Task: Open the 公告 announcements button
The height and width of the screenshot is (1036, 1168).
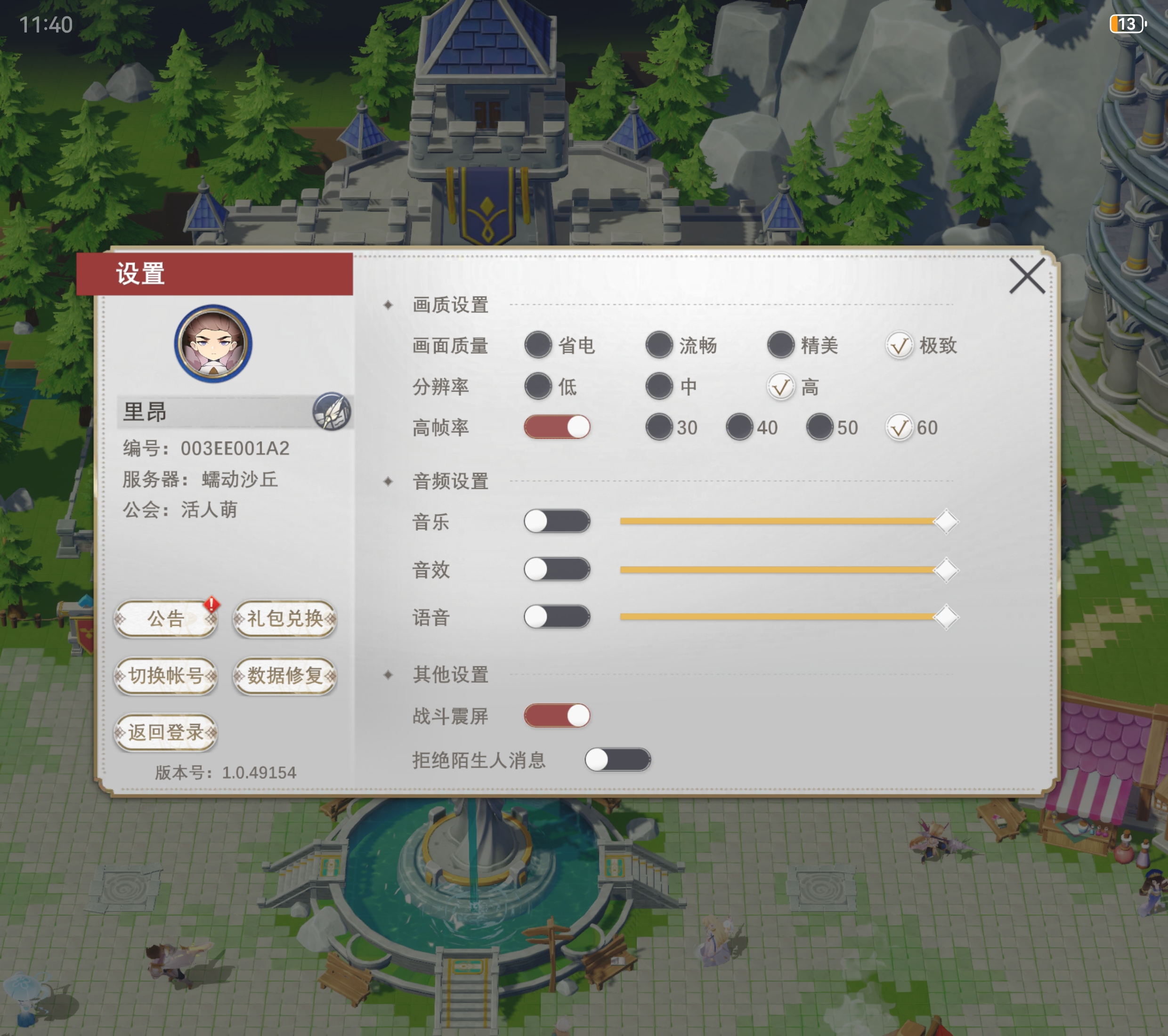Action: click(x=166, y=619)
